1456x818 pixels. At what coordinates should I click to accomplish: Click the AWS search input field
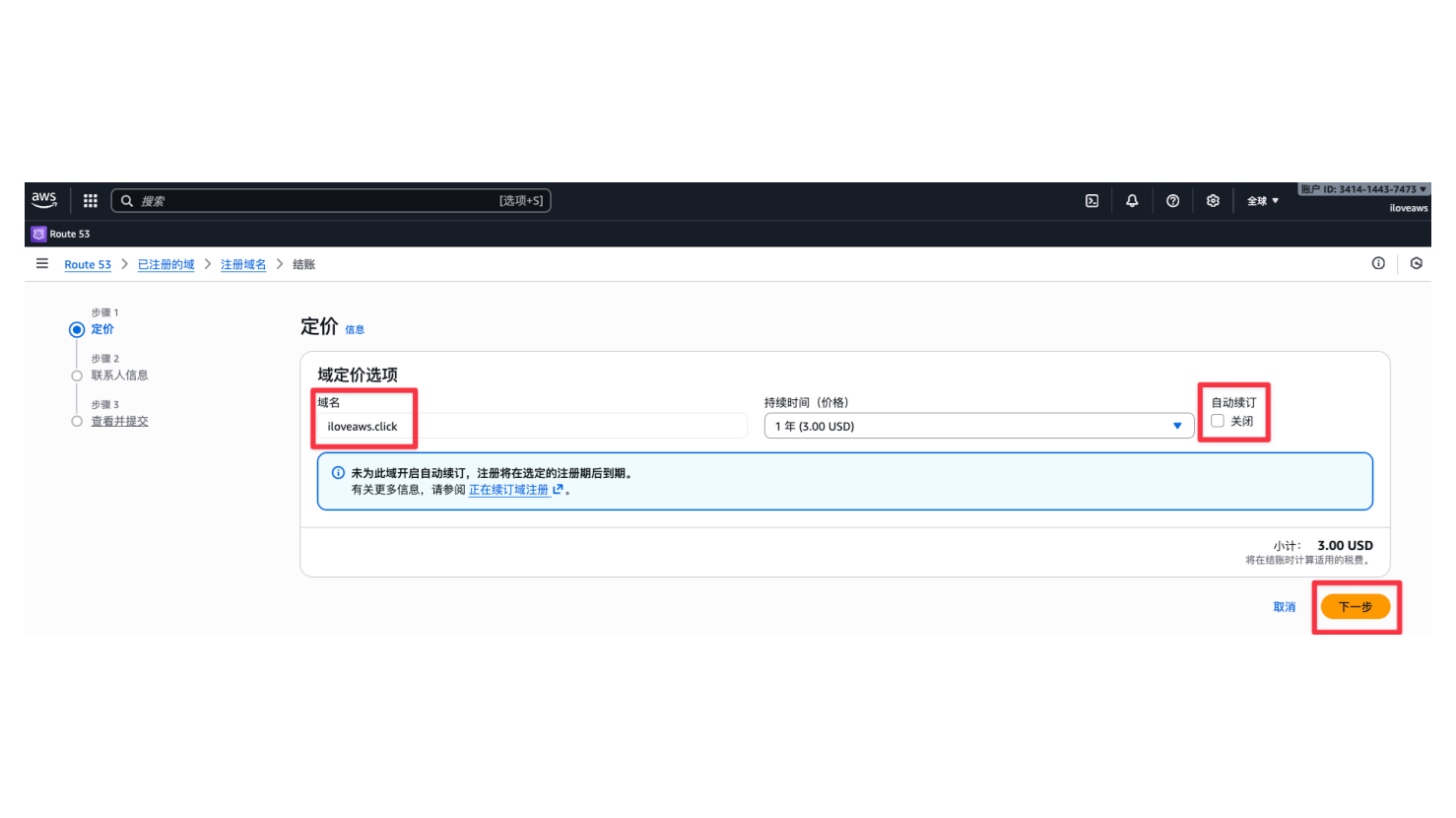pyautogui.click(x=315, y=201)
